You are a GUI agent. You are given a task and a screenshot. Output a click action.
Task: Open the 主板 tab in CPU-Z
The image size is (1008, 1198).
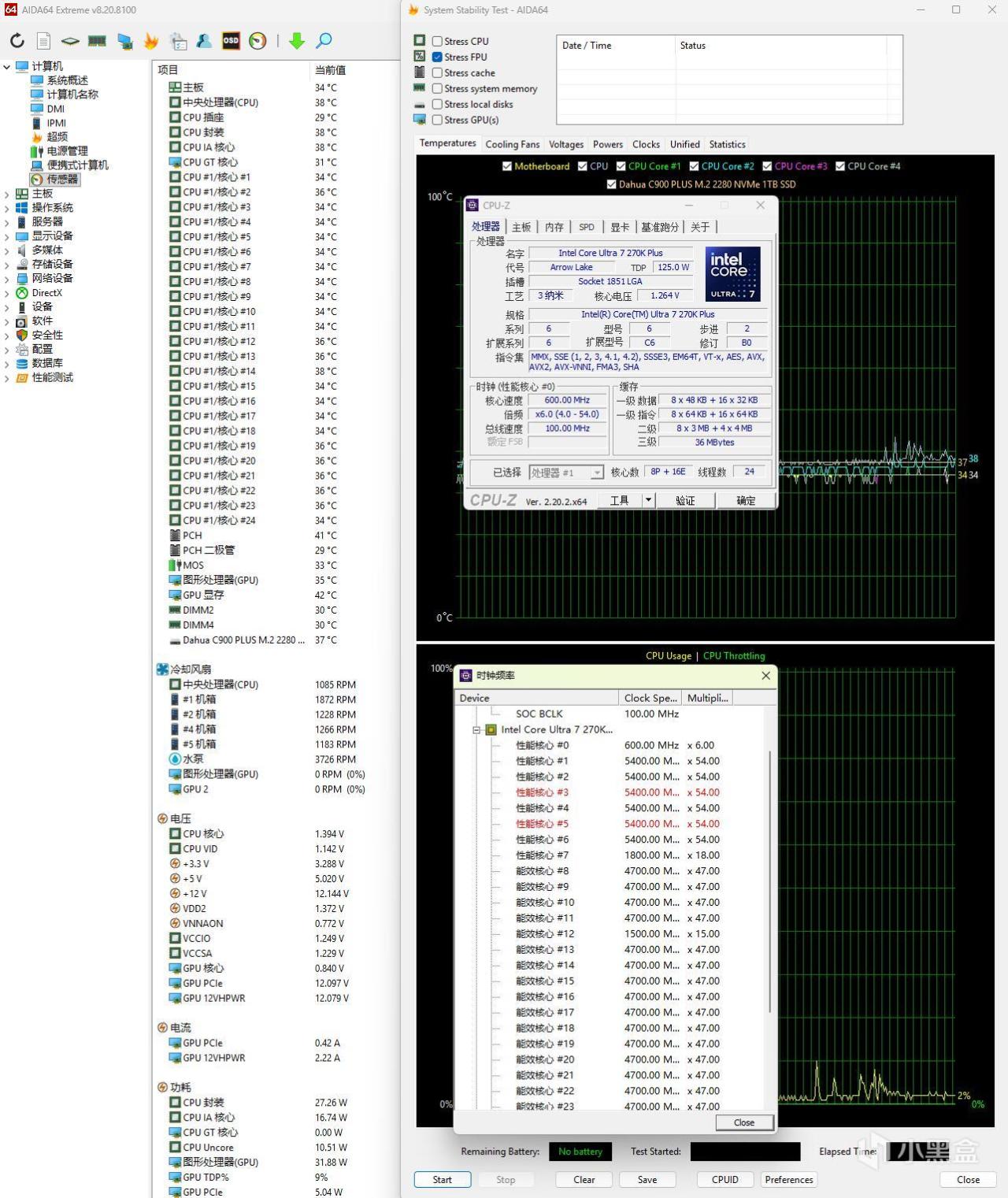(521, 227)
